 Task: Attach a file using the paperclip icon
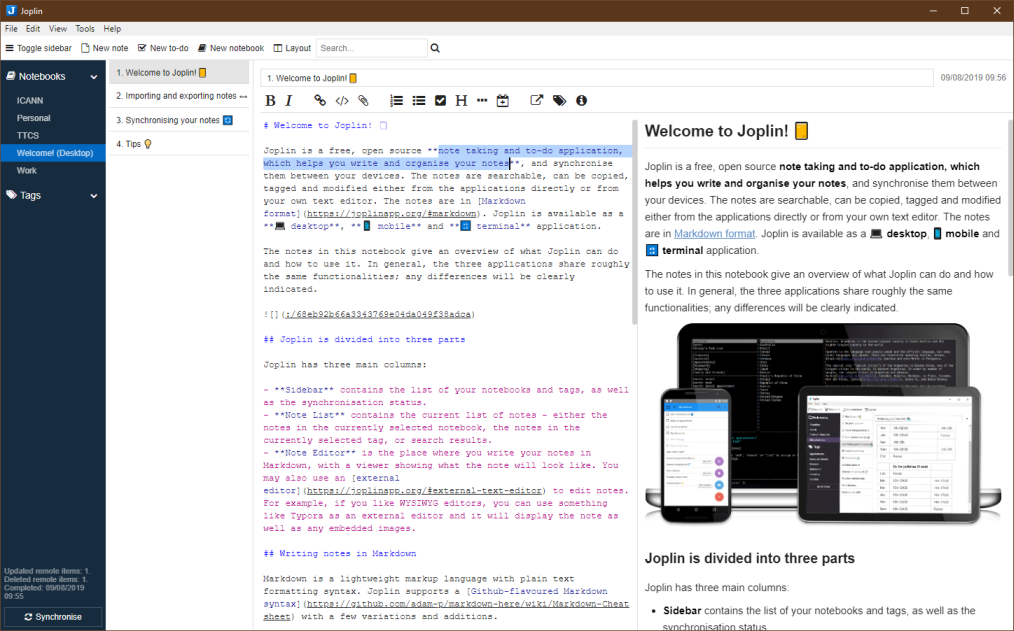click(x=364, y=100)
